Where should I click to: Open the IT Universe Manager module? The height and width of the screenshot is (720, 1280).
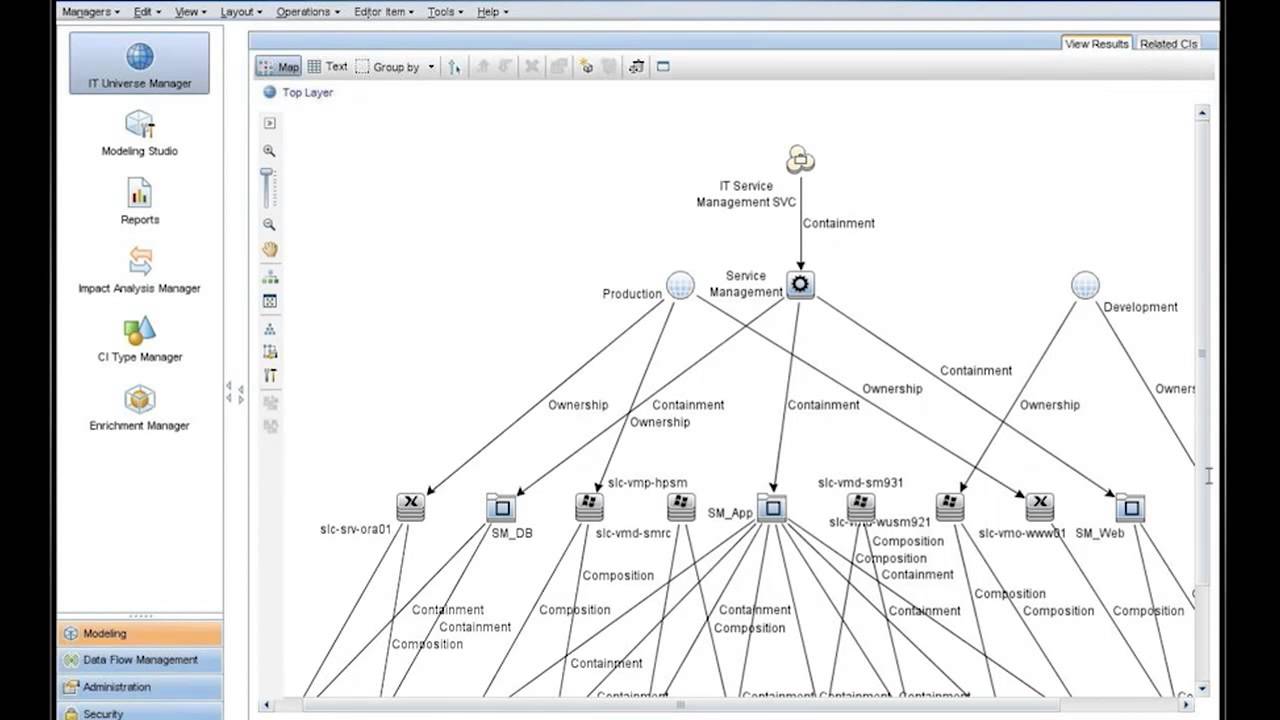[139, 63]
